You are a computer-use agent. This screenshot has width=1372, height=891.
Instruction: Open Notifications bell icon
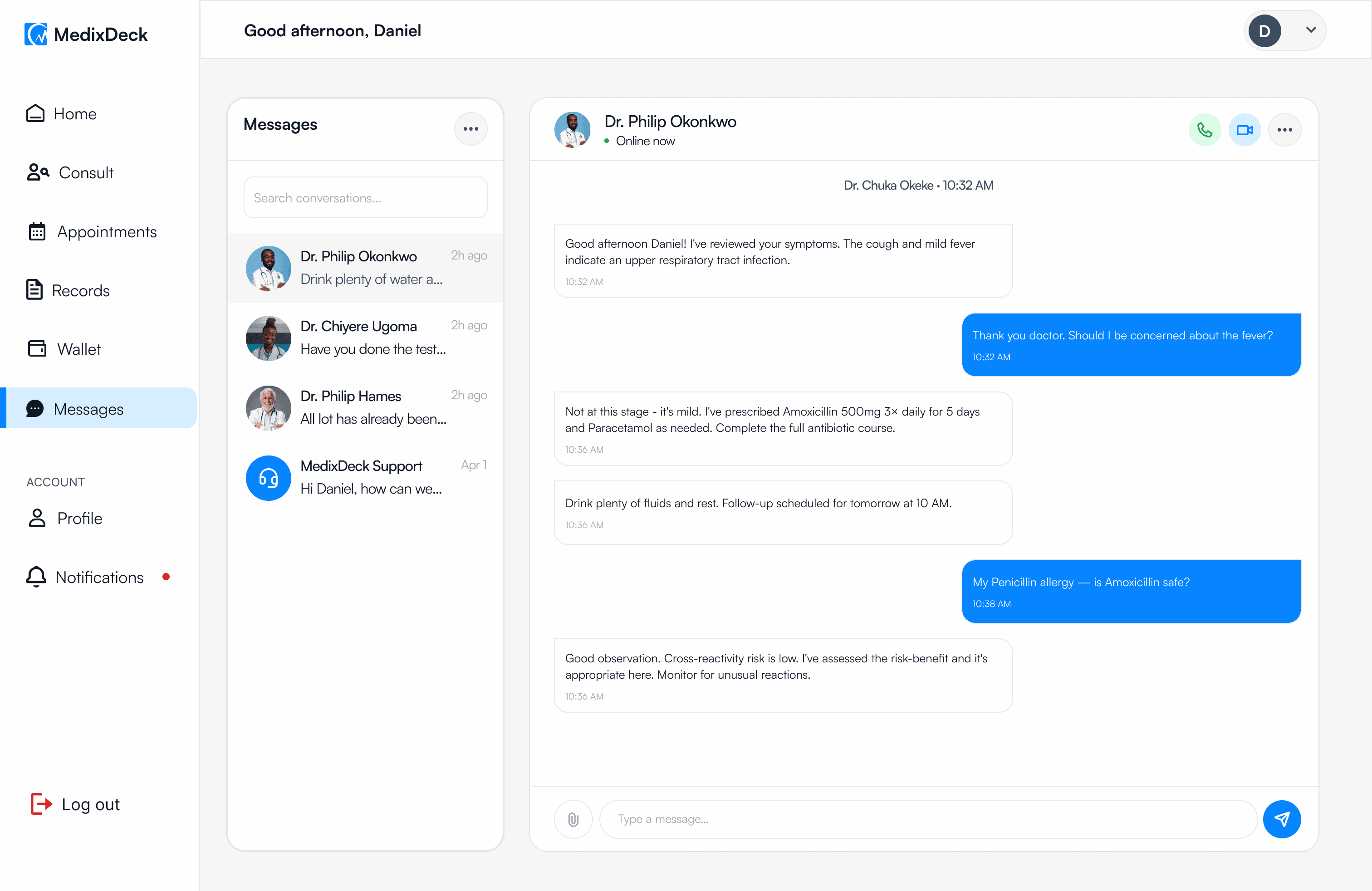coord(36,577)
